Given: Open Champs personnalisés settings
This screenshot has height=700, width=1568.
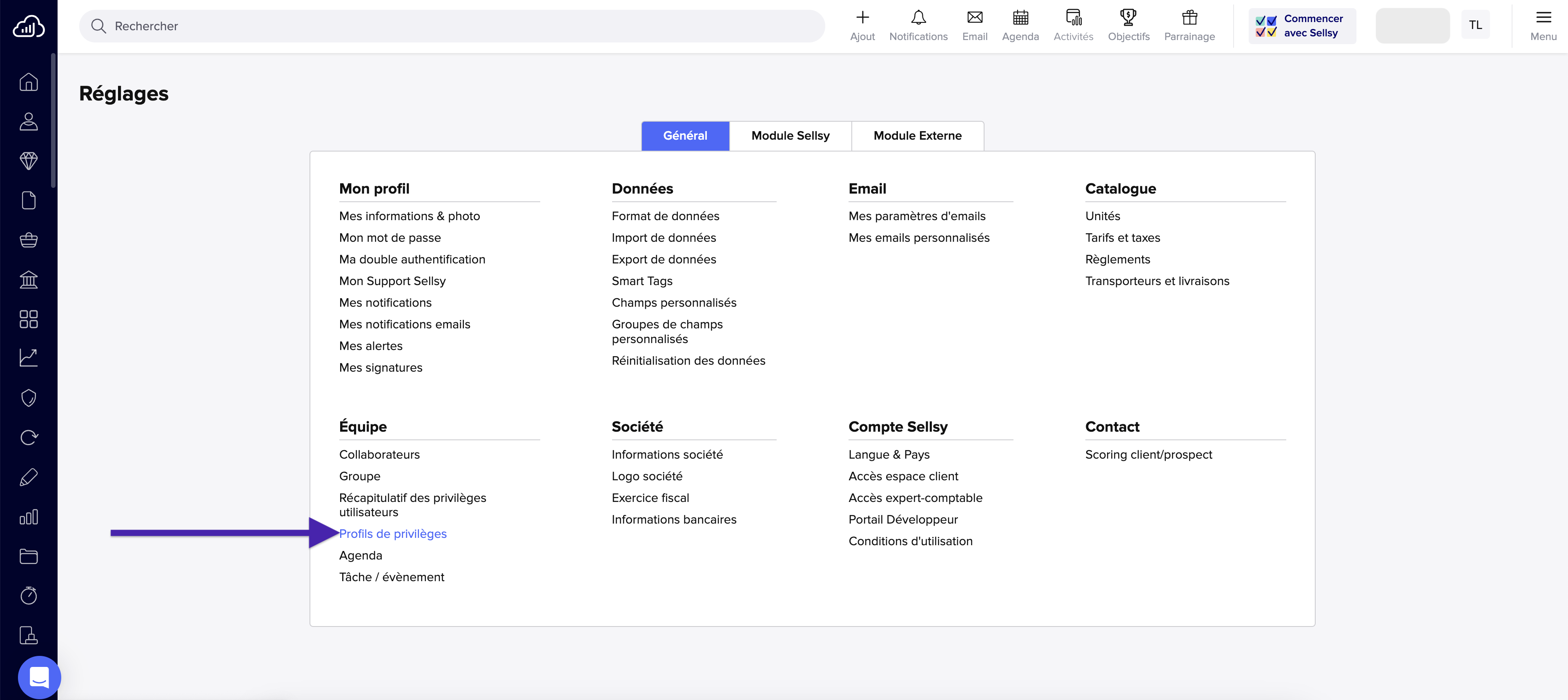Looking at the screenshot, I should pos(674,303).
